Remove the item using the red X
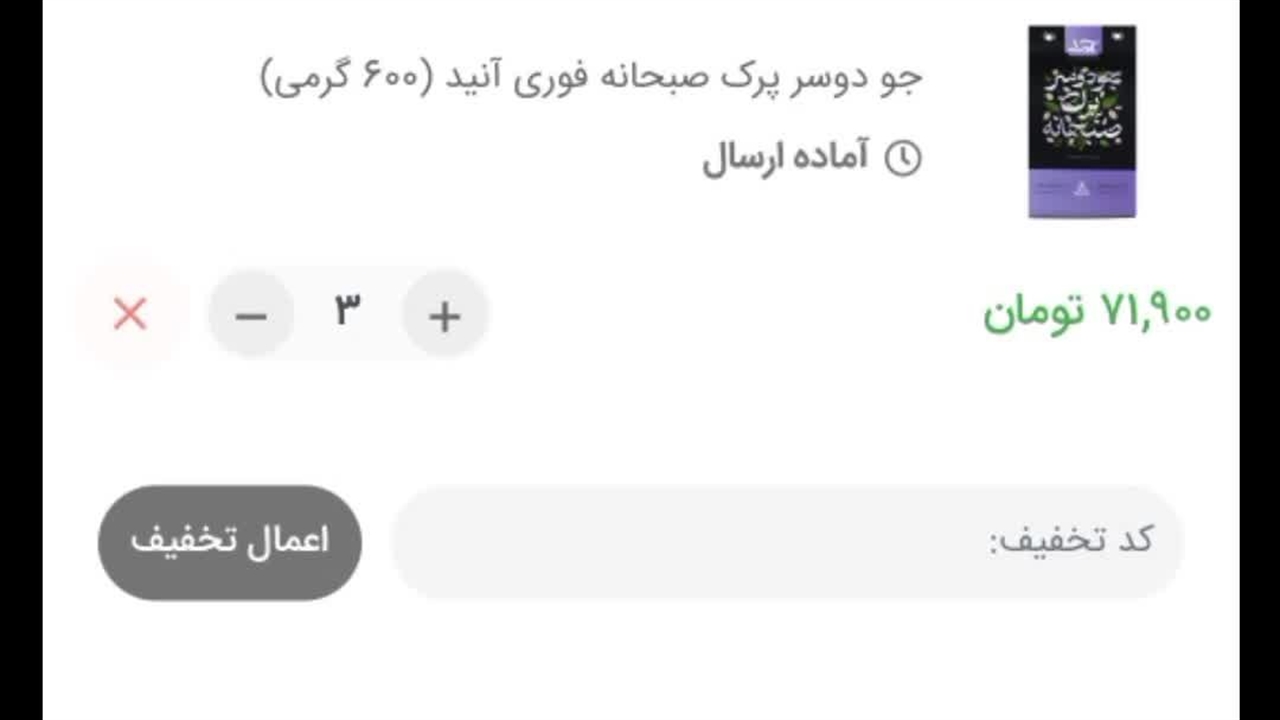The height and width of the screenshot is (720, 1280). point(130,314)
